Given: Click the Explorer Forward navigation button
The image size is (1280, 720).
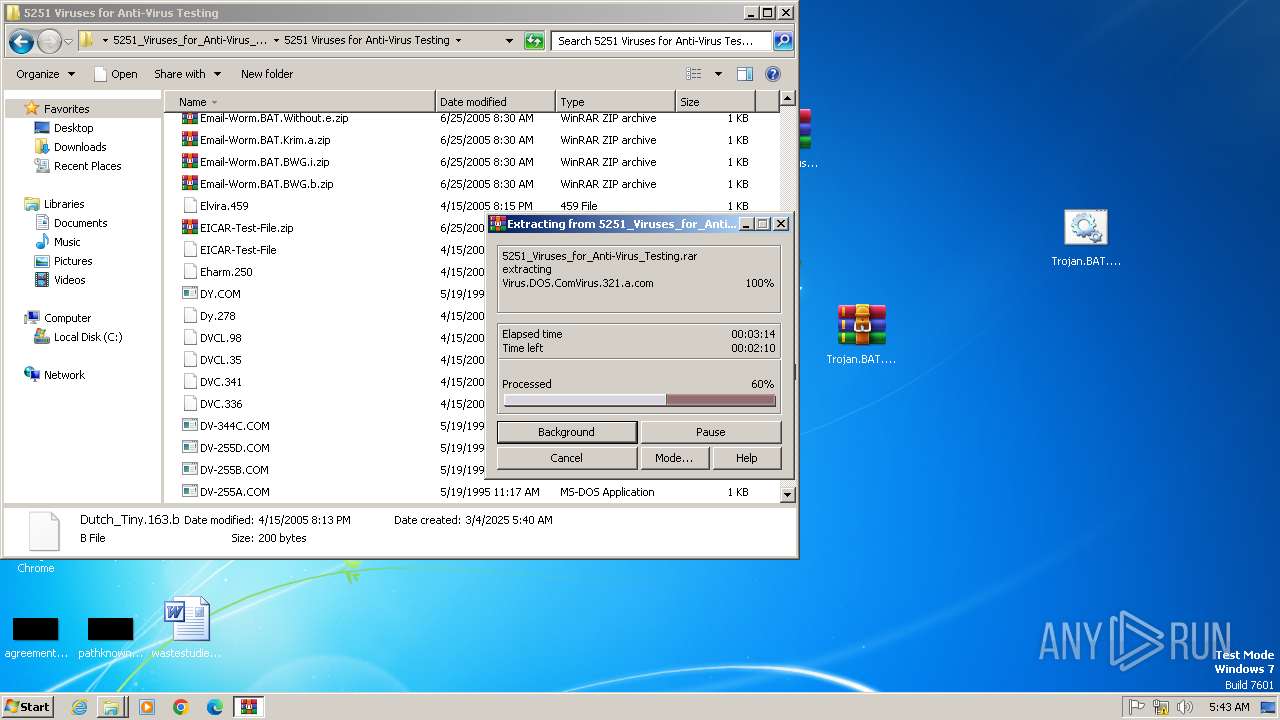Looking at the screenshot, I should tap(49, 41).
